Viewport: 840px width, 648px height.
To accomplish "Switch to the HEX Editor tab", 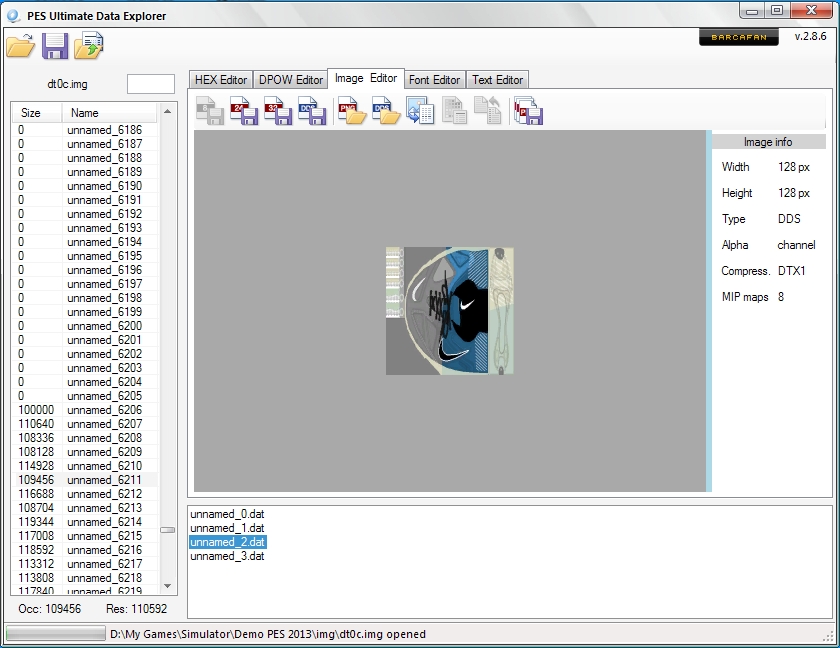I will pyautogui.click(x=220, y=80).
